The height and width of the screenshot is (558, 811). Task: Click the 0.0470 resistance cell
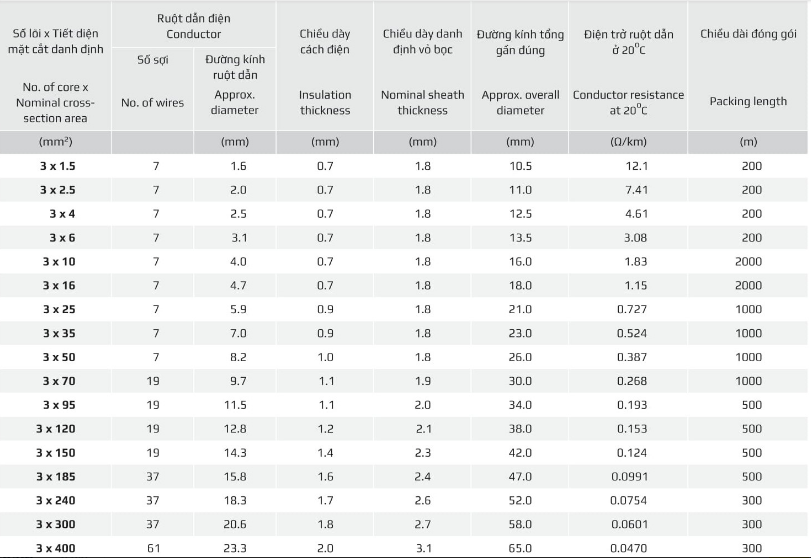(x=630, y=548)
